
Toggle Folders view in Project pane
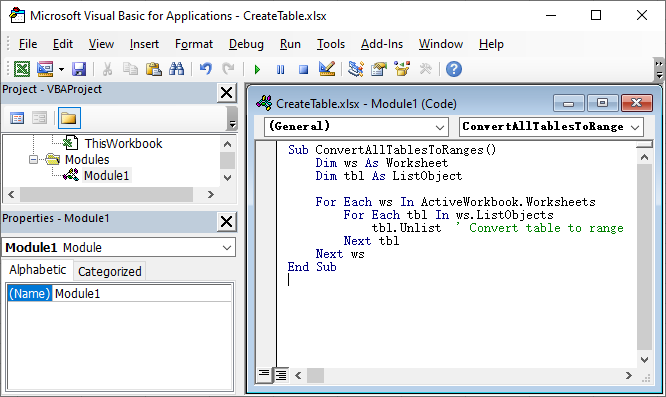(69, 118)
